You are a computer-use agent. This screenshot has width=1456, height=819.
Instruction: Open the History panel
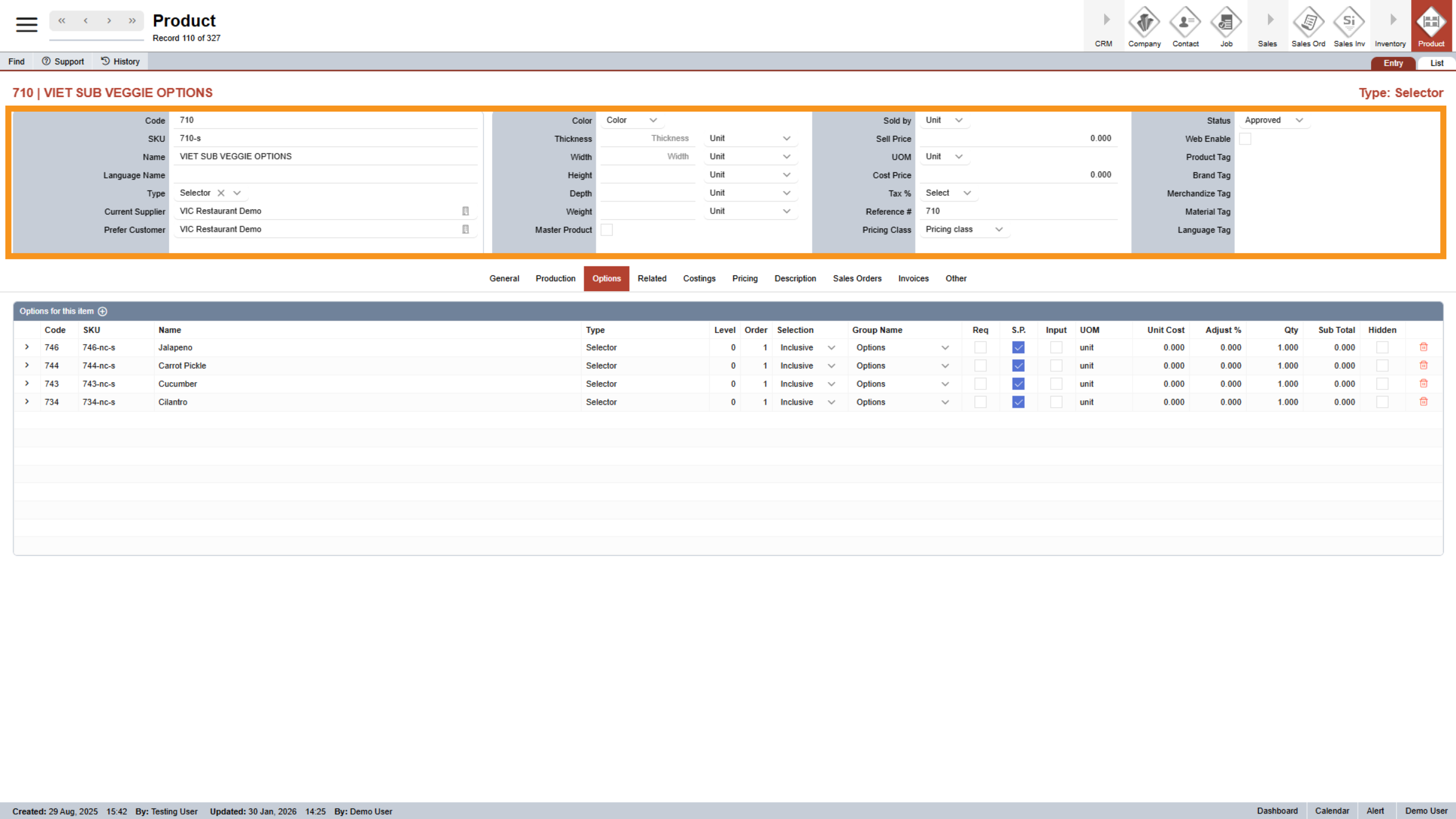click(x=120, y=61)
